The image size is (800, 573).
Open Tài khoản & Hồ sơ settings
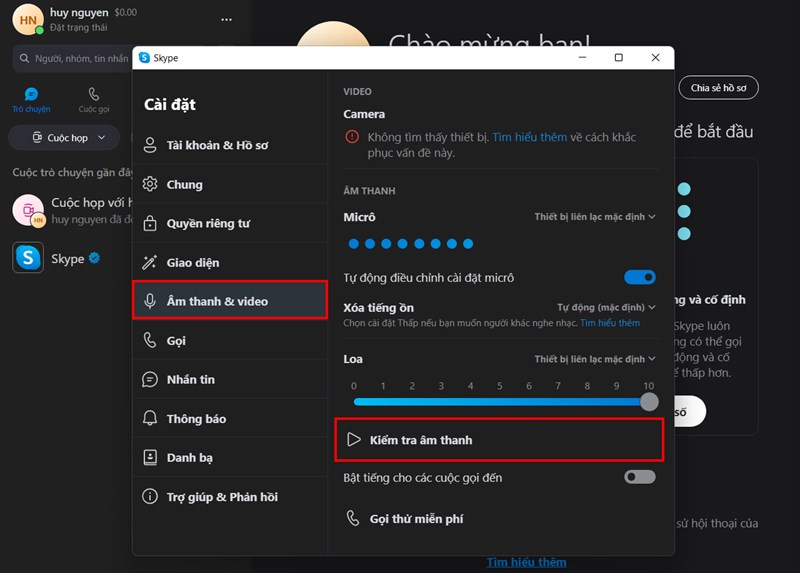tap(230, 145)
